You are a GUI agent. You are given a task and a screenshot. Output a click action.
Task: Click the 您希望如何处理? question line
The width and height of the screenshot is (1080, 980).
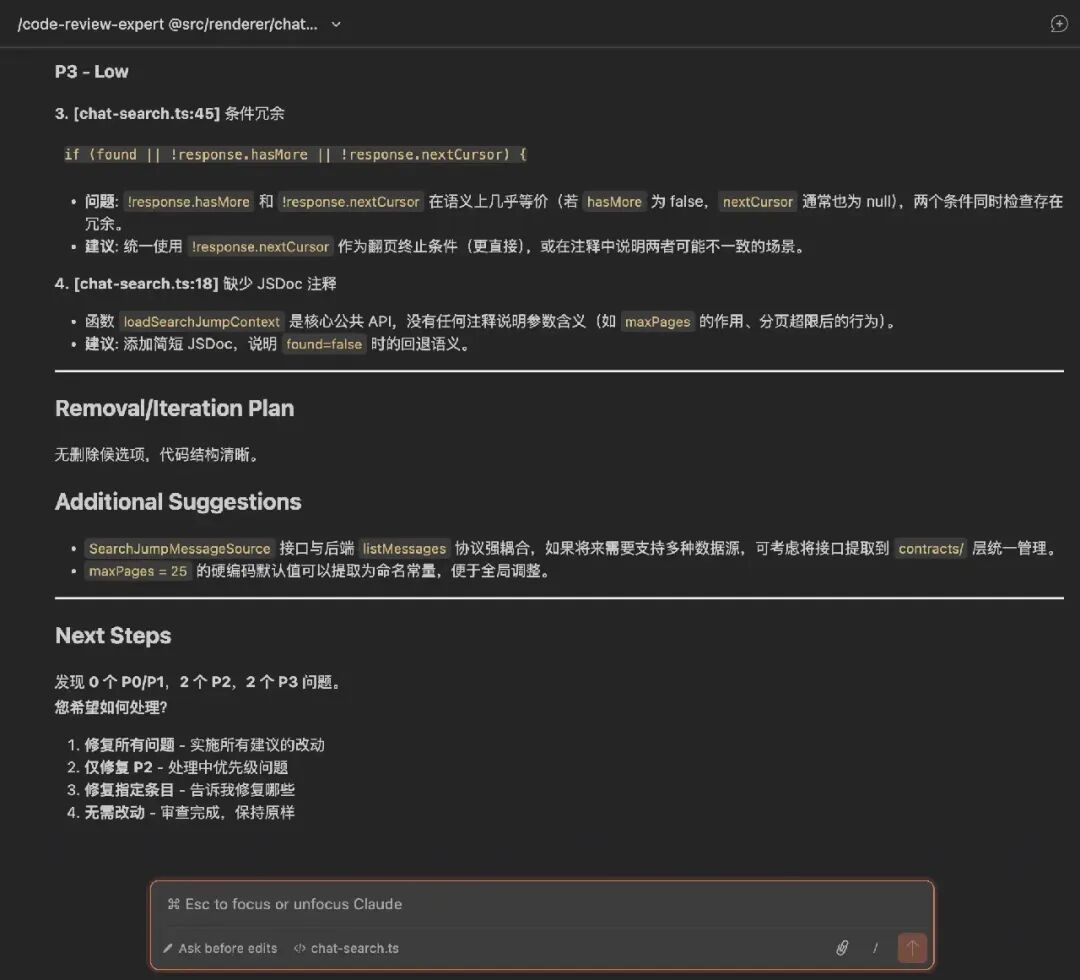tap(111, 707)
